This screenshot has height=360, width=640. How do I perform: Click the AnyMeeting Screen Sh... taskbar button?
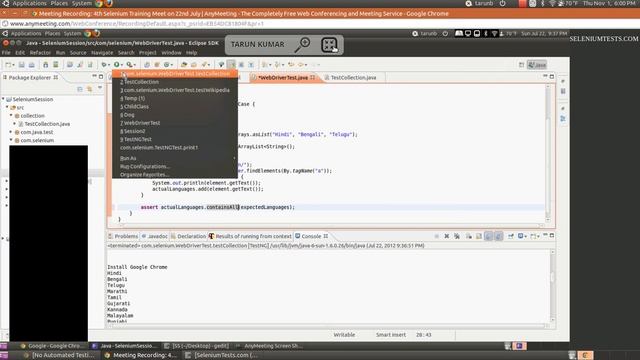point(269,346)
